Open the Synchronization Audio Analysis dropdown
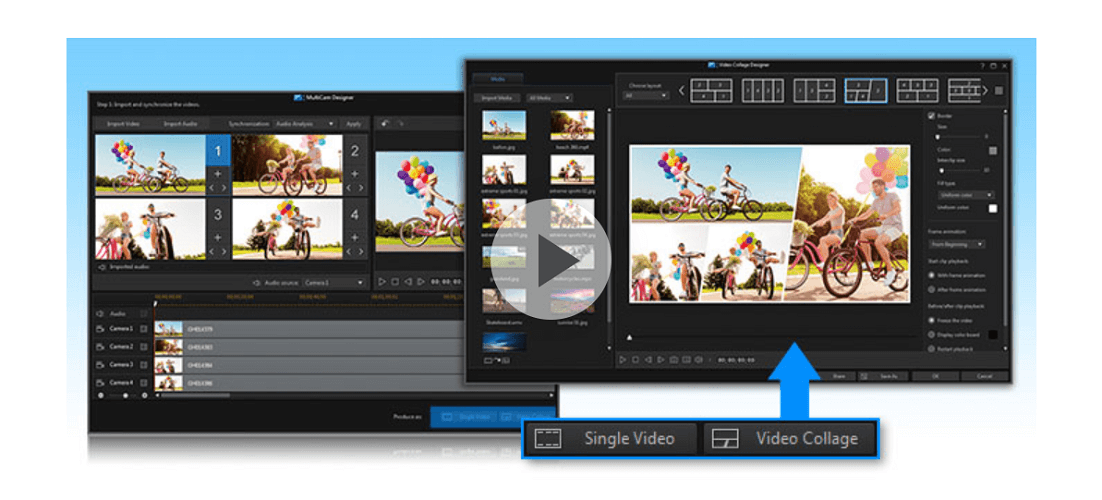This screenshot has height=500, width=1102. coord(306,124)
